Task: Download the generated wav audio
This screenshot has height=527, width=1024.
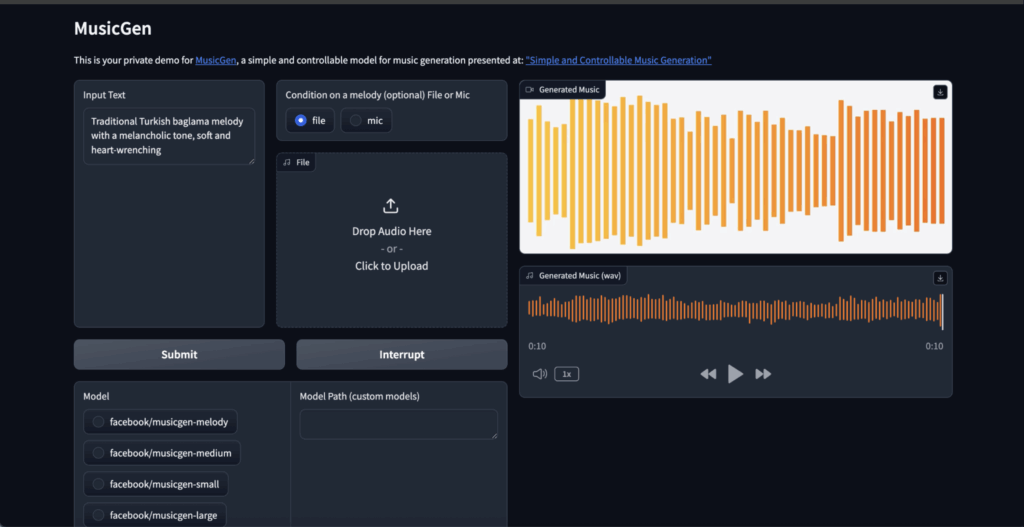Action: tap(940, 278)
